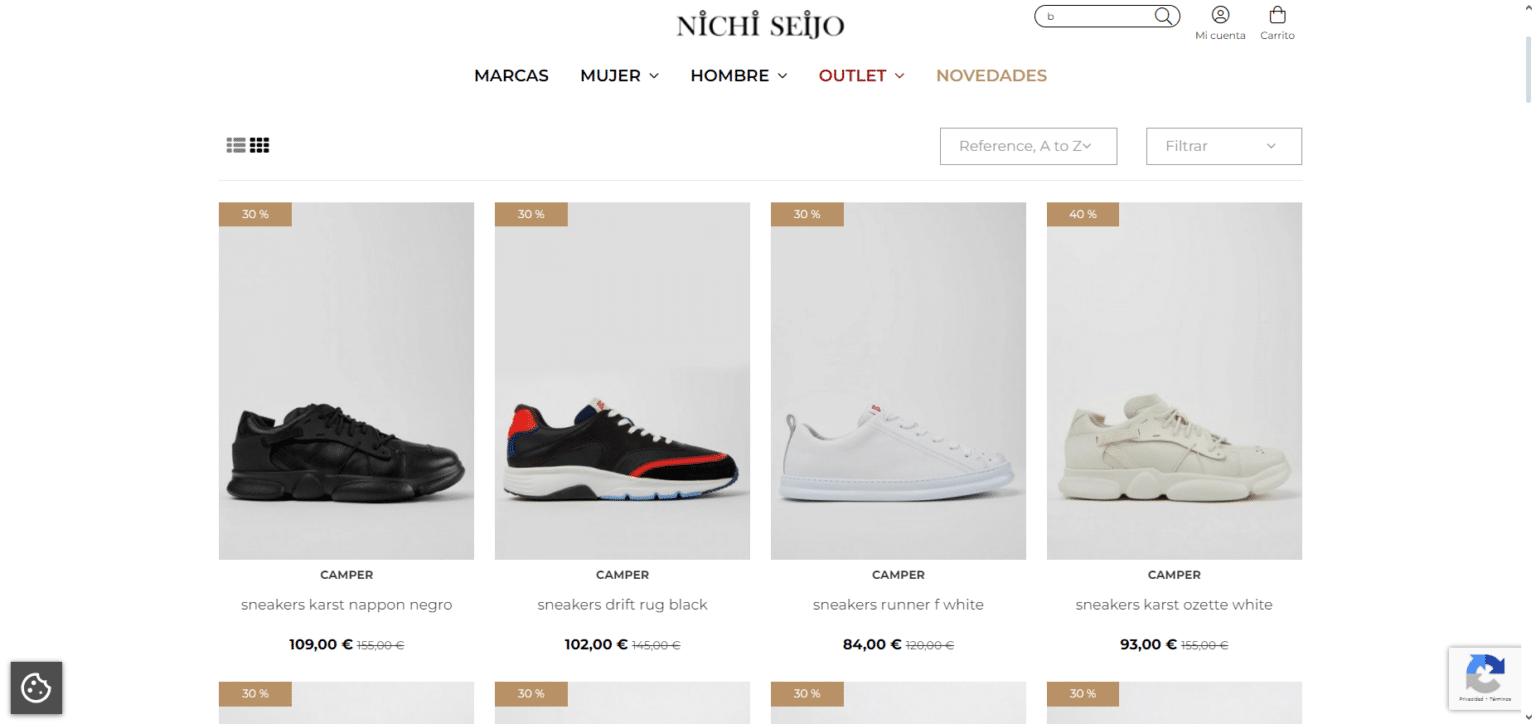Open the MARCAS menu item
The width and height of the screenshot is (1536, 724).
pos(511,76)
